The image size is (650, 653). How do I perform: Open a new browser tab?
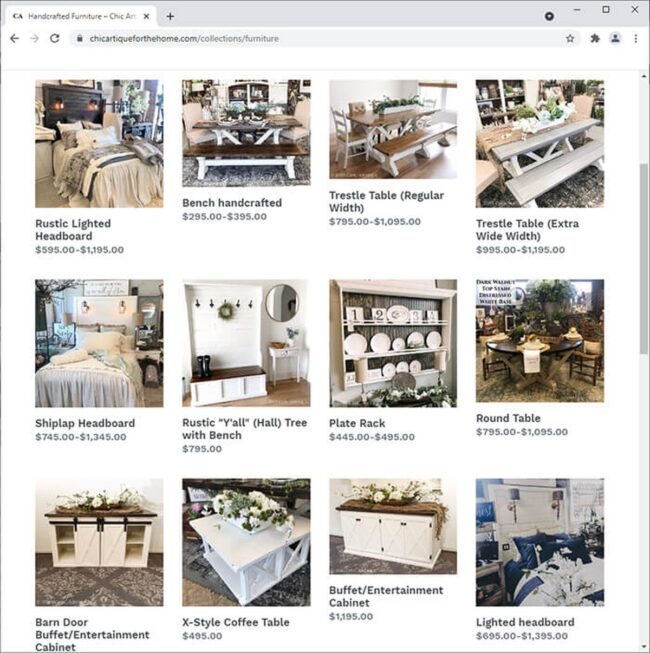tap(170, 16)
